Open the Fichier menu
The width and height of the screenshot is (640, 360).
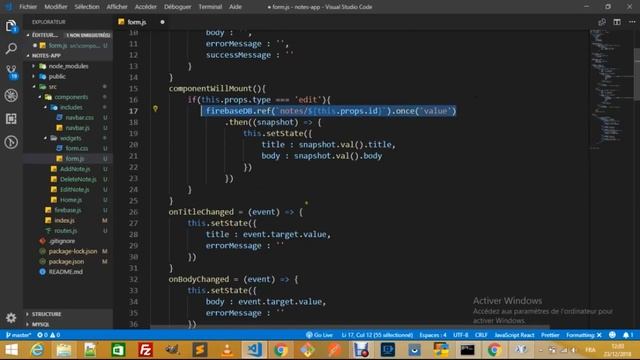coord(28,7)
